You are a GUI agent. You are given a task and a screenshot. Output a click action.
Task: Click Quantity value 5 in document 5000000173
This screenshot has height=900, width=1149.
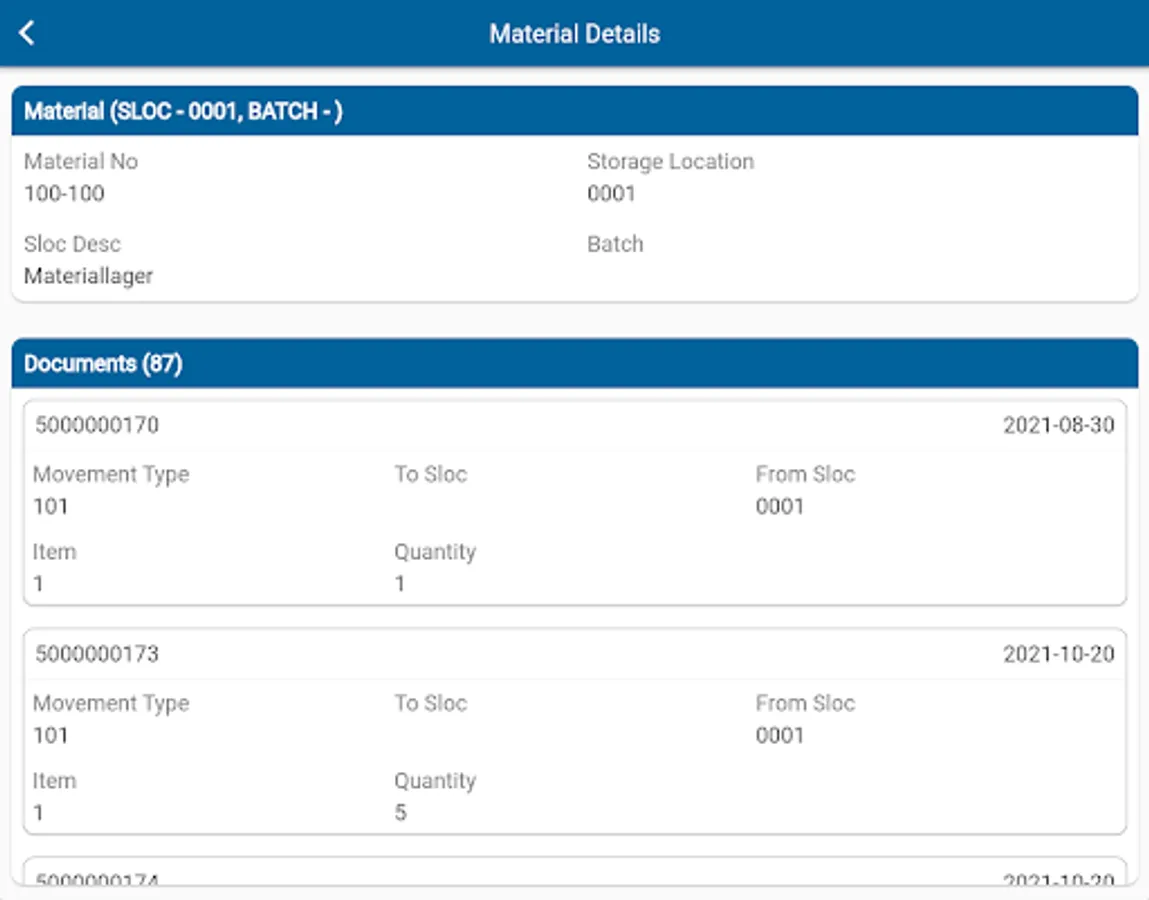400,813
